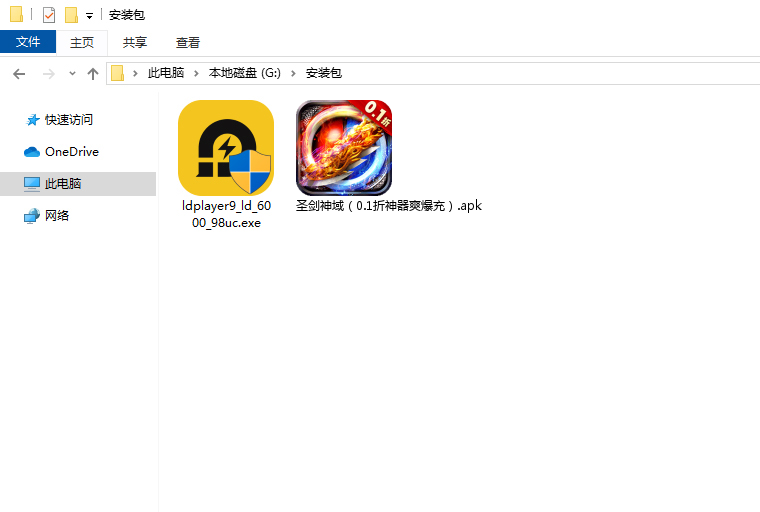Click the Back navigation arrow
The image size is (760, 512).
tap(19, 74)
